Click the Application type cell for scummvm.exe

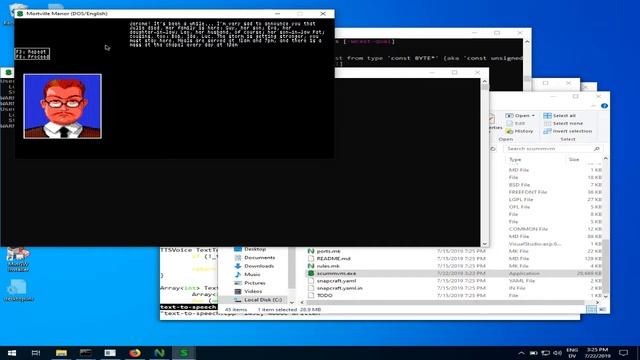(524, 273)
